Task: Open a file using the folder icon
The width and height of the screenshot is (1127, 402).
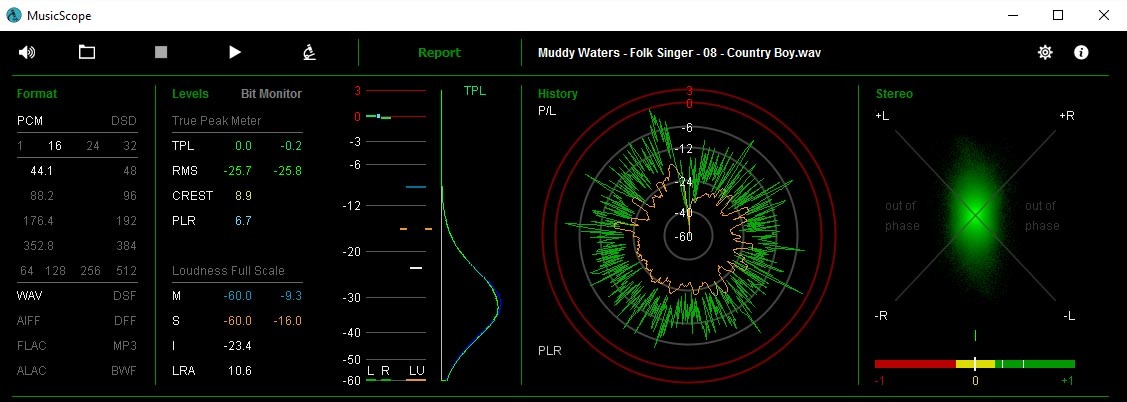Action: tap(87, 53)
